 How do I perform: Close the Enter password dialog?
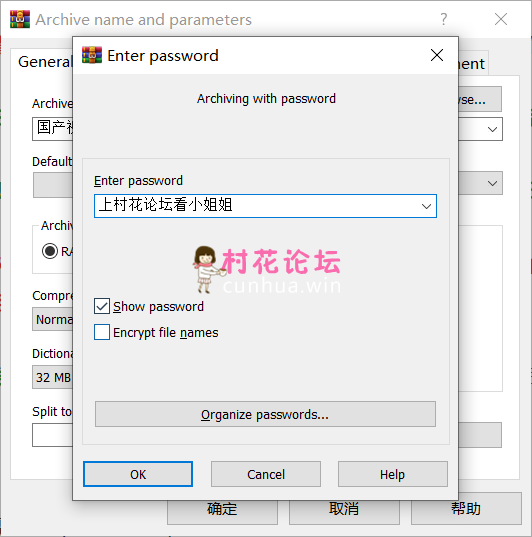437,55
